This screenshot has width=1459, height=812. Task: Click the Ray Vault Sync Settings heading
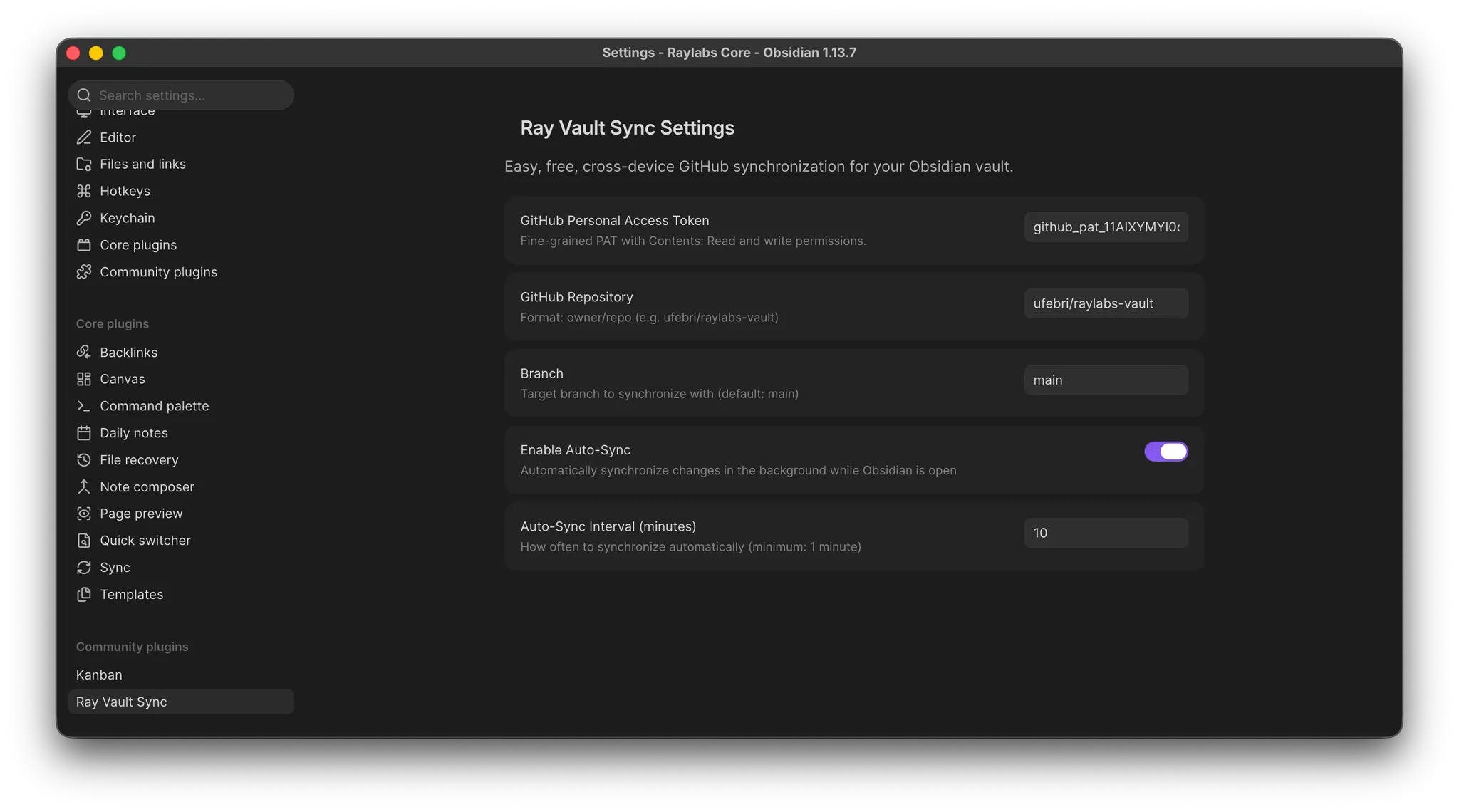pos(627,128)
